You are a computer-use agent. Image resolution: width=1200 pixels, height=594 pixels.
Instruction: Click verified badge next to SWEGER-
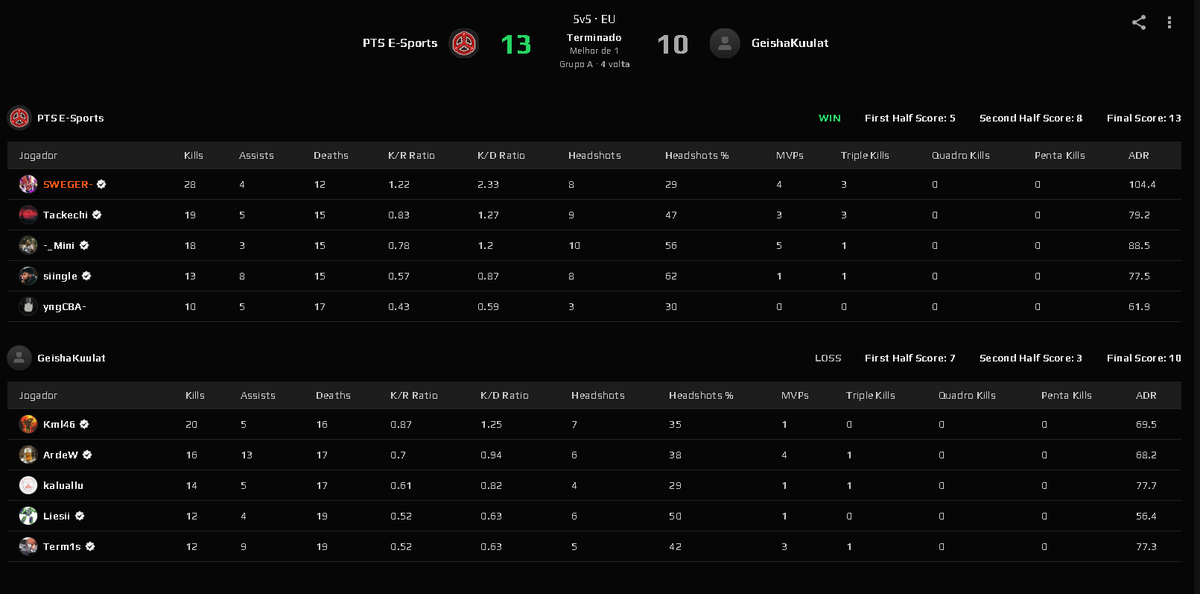click(101, 184)
